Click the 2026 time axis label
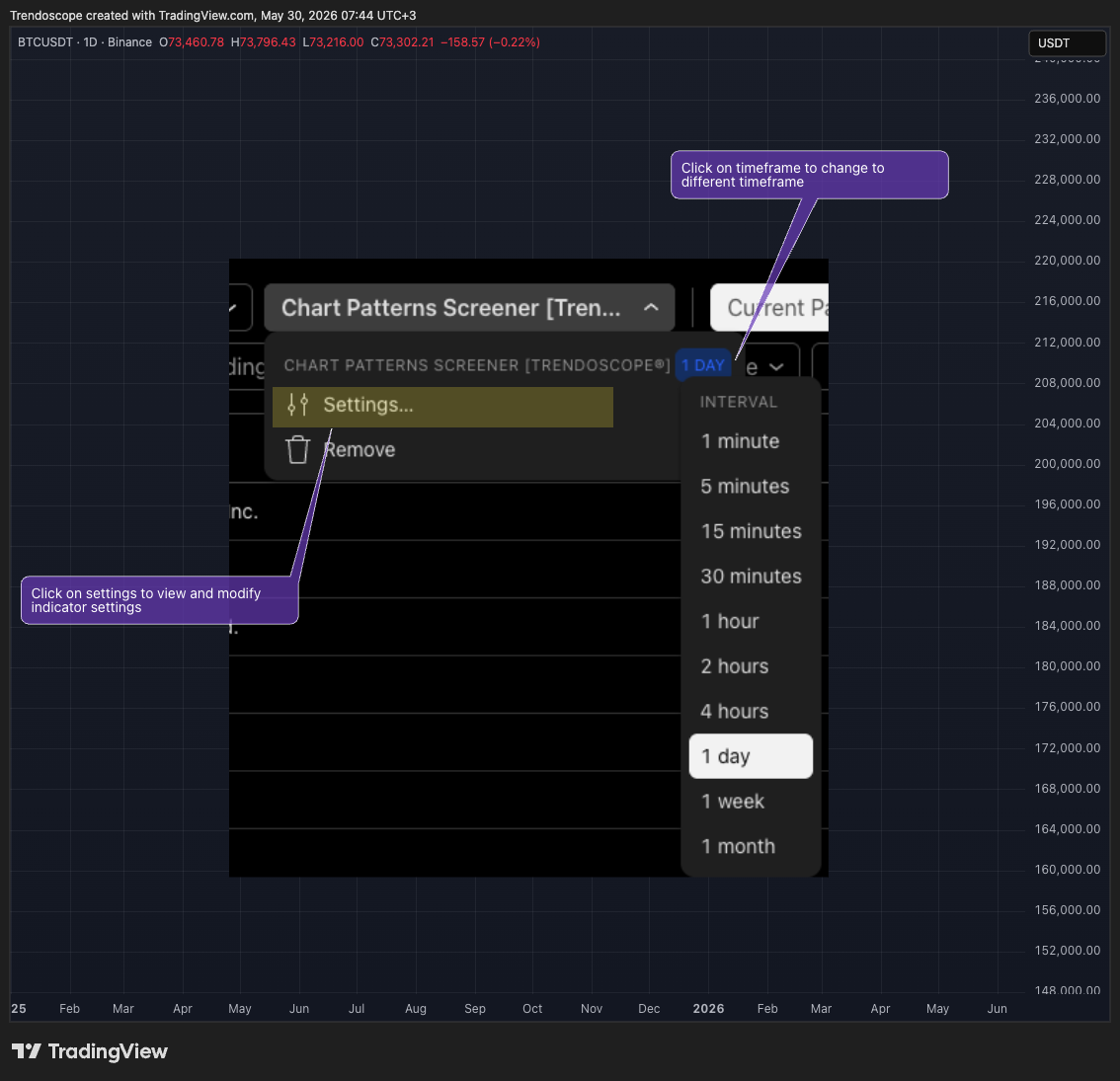The height and width of the screenshot is (1081, 1120). pyautogui.click(x=708, y=1008)
